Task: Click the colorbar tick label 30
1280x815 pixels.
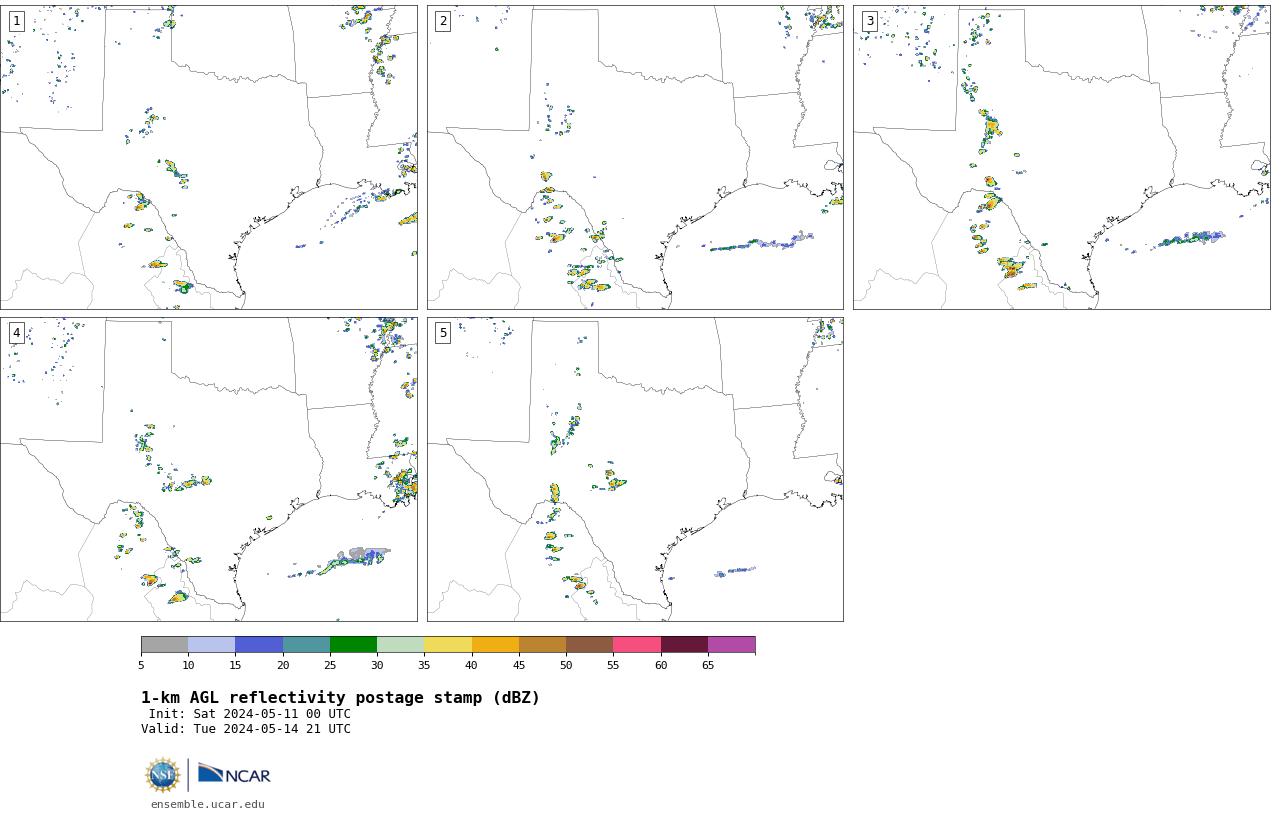Action: pyautogui.click(x=377, y=665)
